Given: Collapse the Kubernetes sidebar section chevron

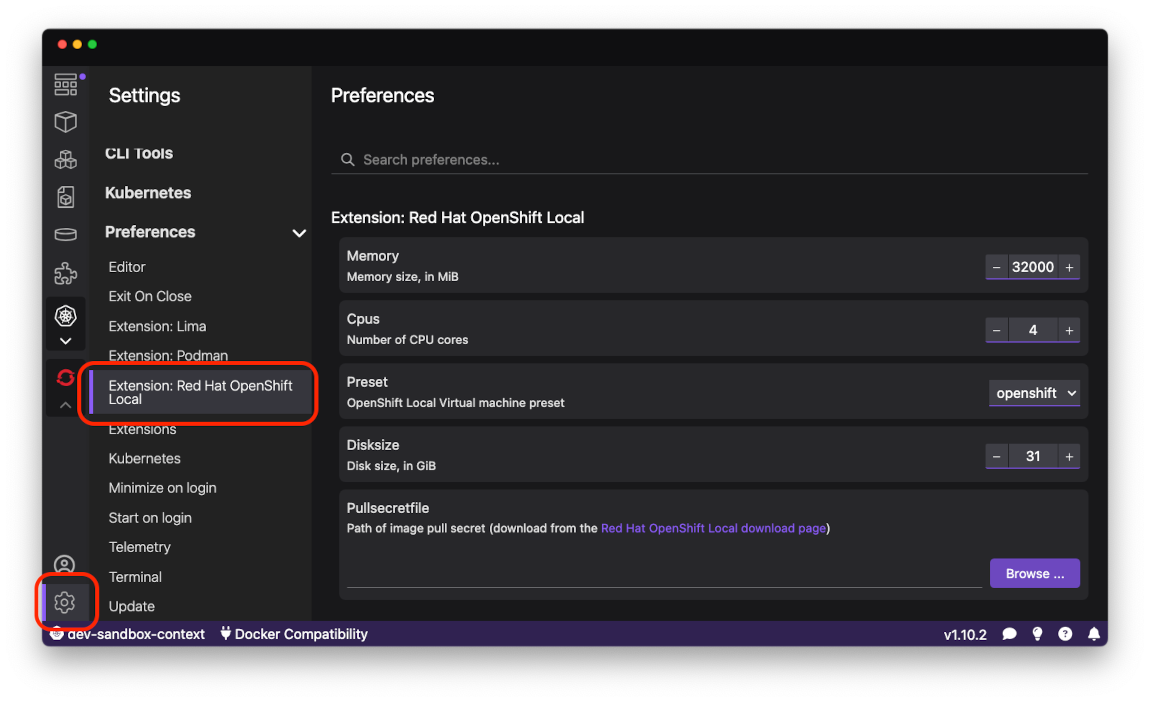Looking at the screenshot, I should click(x=65, y=341).
